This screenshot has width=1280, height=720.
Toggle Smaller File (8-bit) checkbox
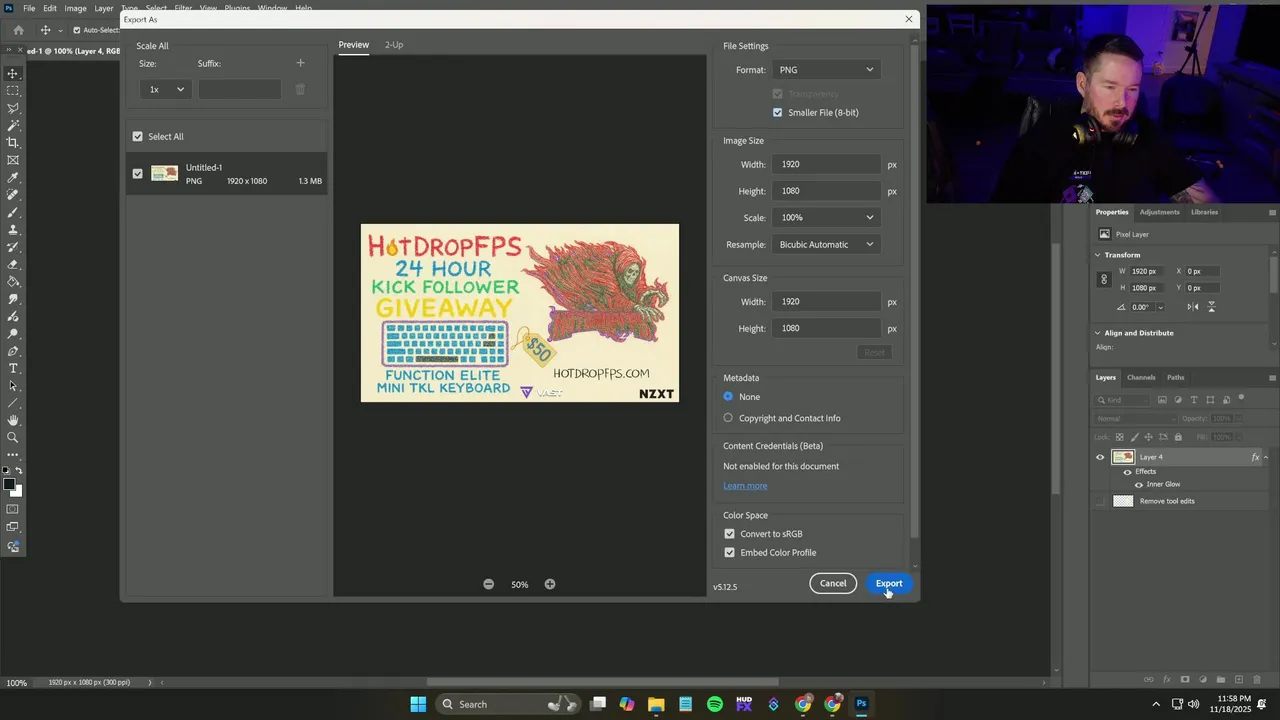[x=777, y=112]
